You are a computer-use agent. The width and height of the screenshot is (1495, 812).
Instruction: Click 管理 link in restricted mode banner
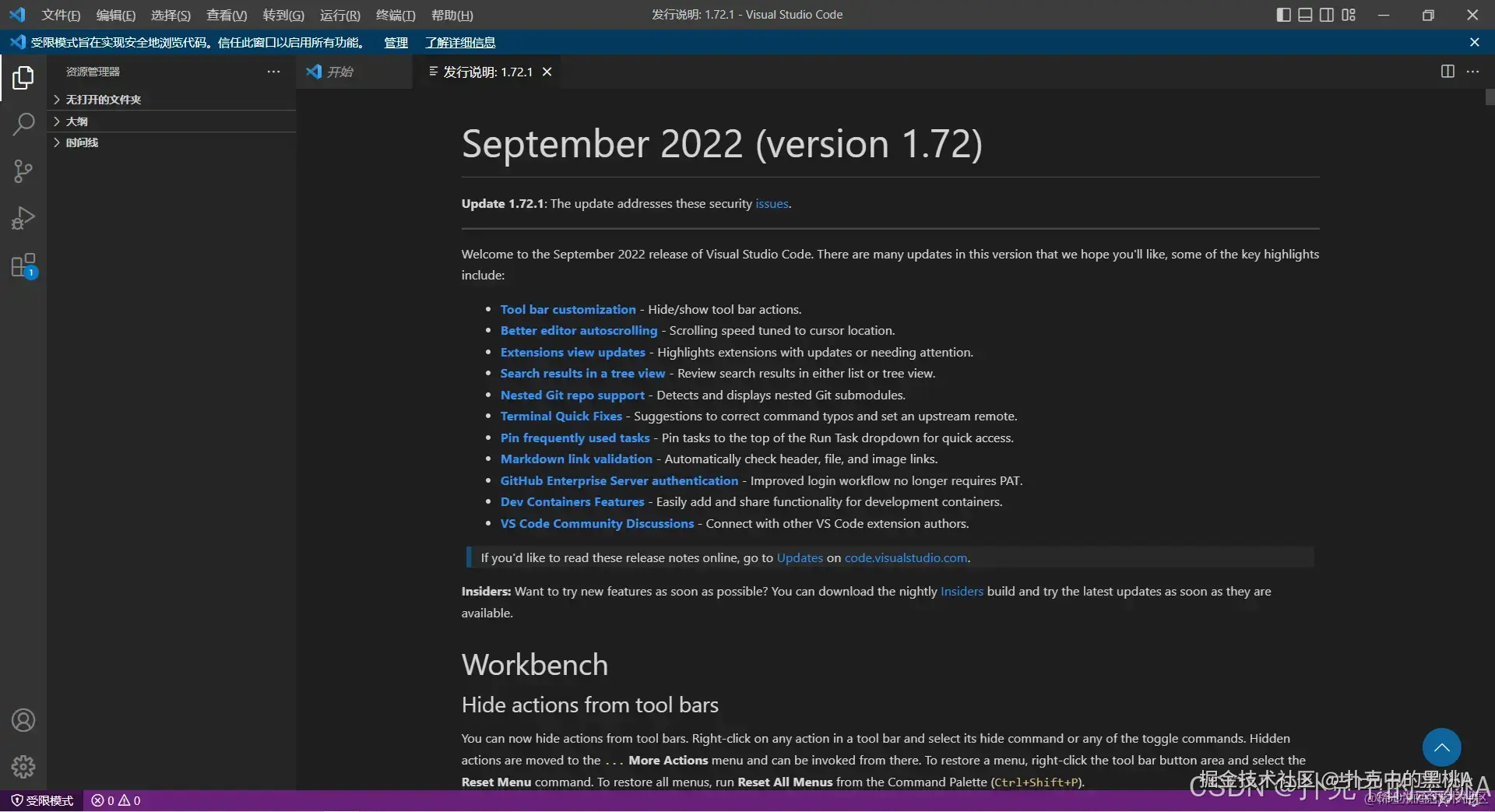tap(396, 43)
